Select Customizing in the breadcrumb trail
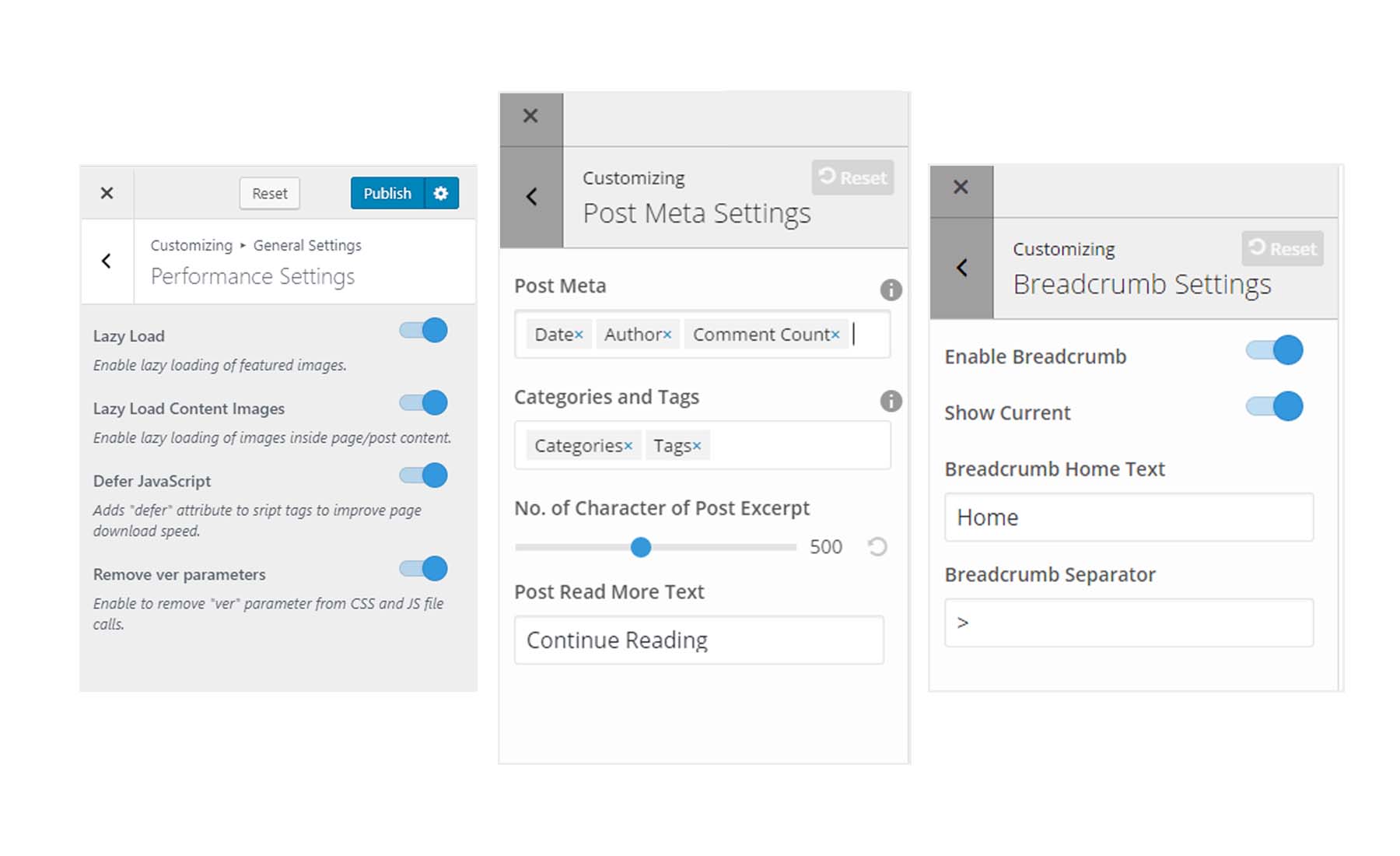The height and width of the screenshot is (856, 1400). pyautogui.click(x=191, y=245)
